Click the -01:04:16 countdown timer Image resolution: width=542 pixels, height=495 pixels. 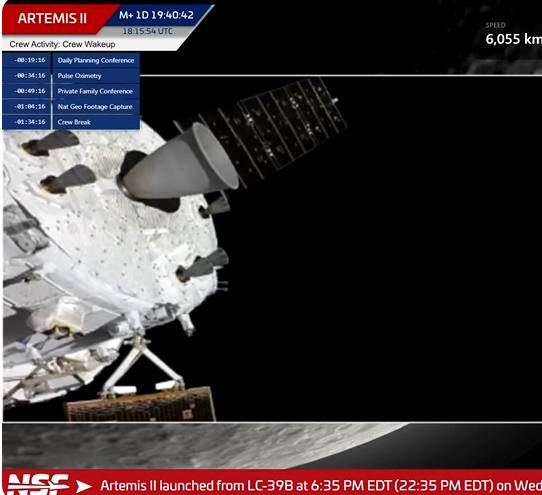tap(30, 107)
